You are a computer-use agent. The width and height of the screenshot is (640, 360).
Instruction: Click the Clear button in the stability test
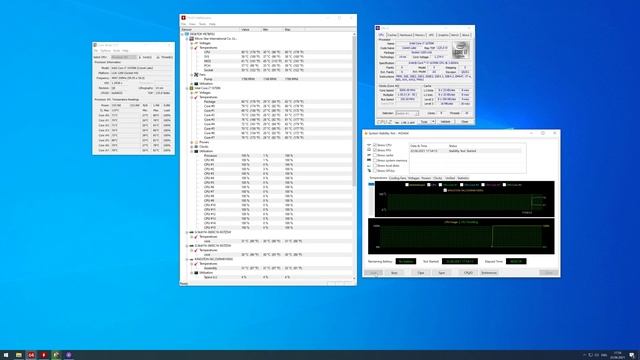(x=421, y=273)
